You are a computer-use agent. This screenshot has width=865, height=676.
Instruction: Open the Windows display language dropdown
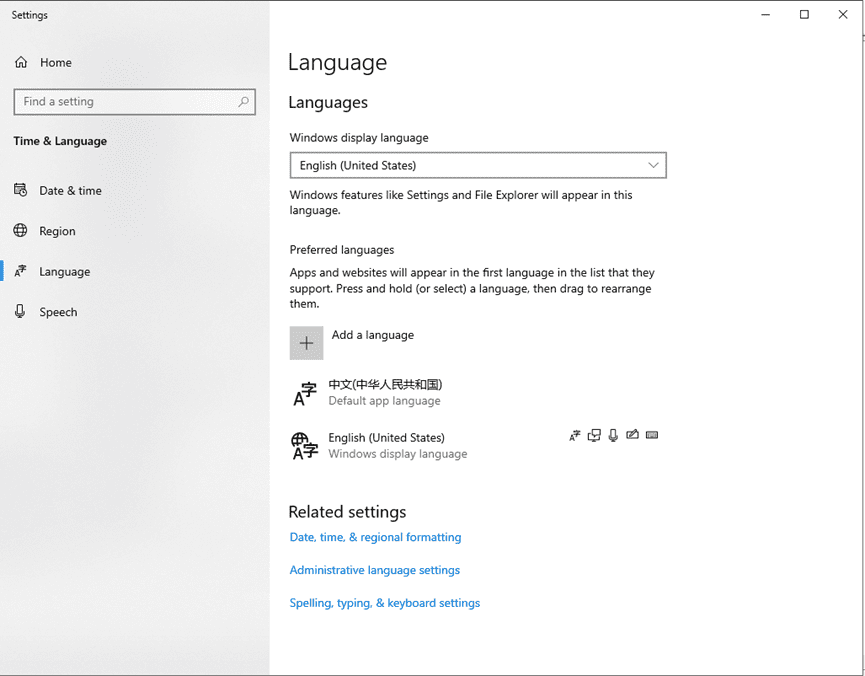[477, 166]
